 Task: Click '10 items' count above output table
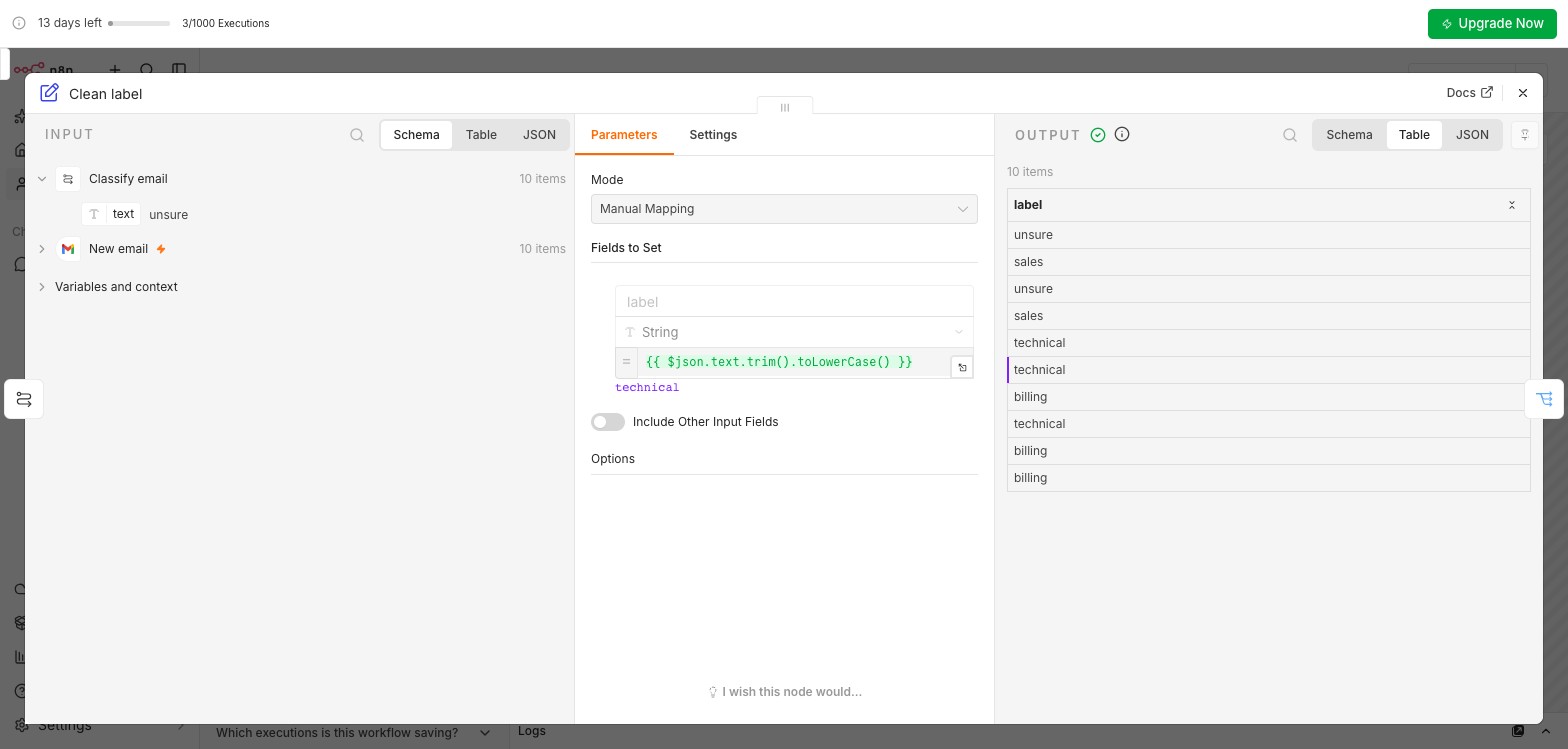[x=1030, y=172]
